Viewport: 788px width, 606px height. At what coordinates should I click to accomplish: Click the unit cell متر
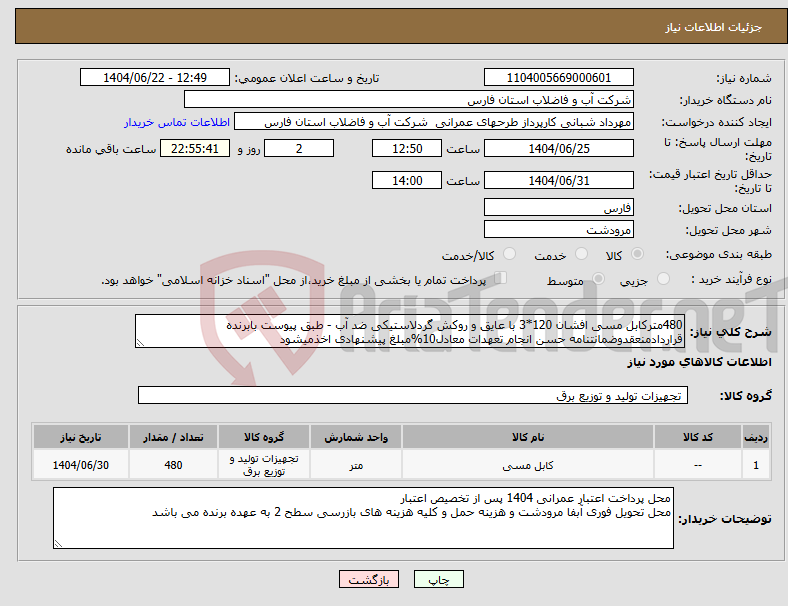(x=356, y=465)
